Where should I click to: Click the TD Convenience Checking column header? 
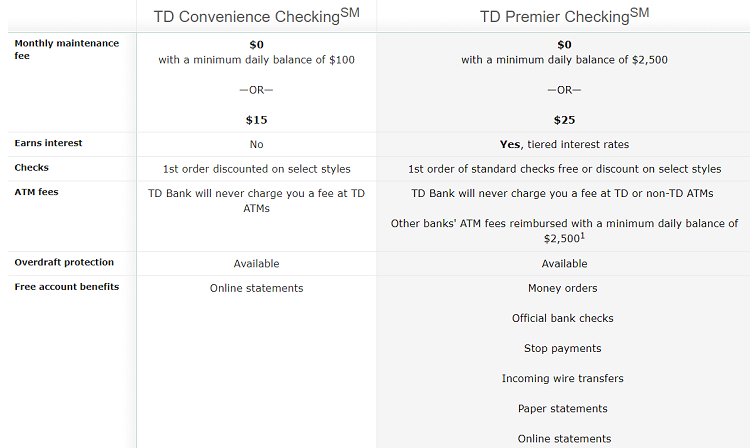256,16
